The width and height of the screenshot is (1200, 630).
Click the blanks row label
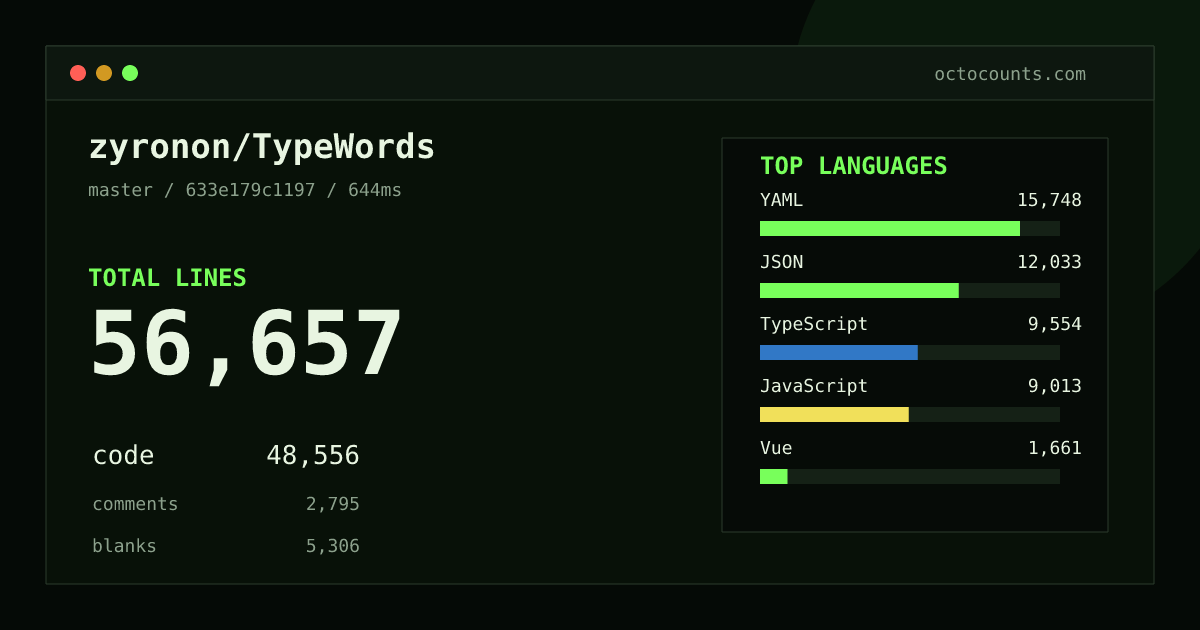124,546
